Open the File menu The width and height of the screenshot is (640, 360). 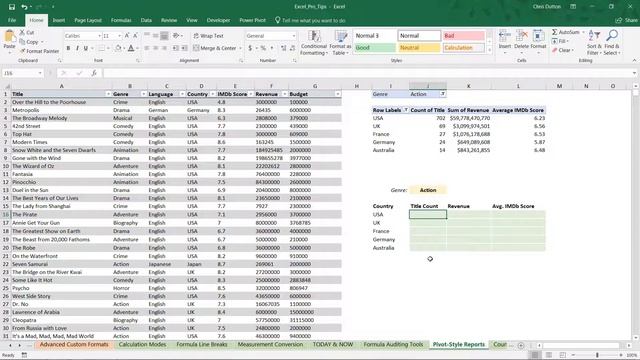[x=12, y=20]
